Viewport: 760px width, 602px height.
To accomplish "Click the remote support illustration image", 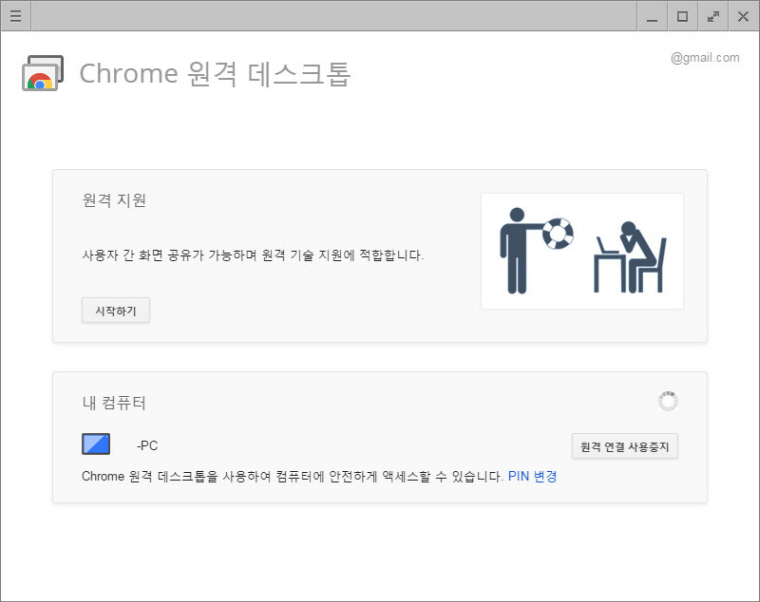I will [582, 251].
